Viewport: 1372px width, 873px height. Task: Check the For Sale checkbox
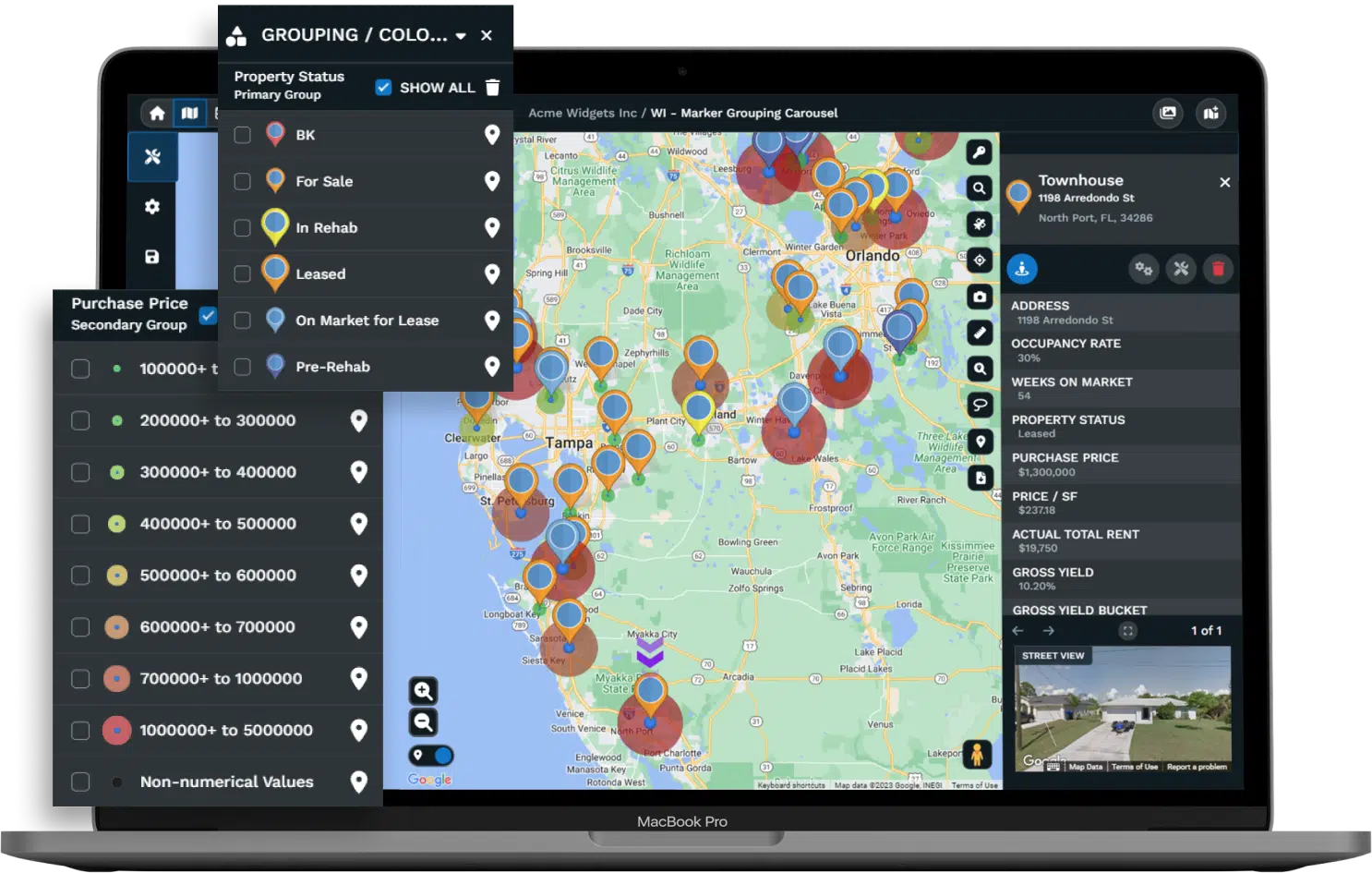tap(243, 182)
